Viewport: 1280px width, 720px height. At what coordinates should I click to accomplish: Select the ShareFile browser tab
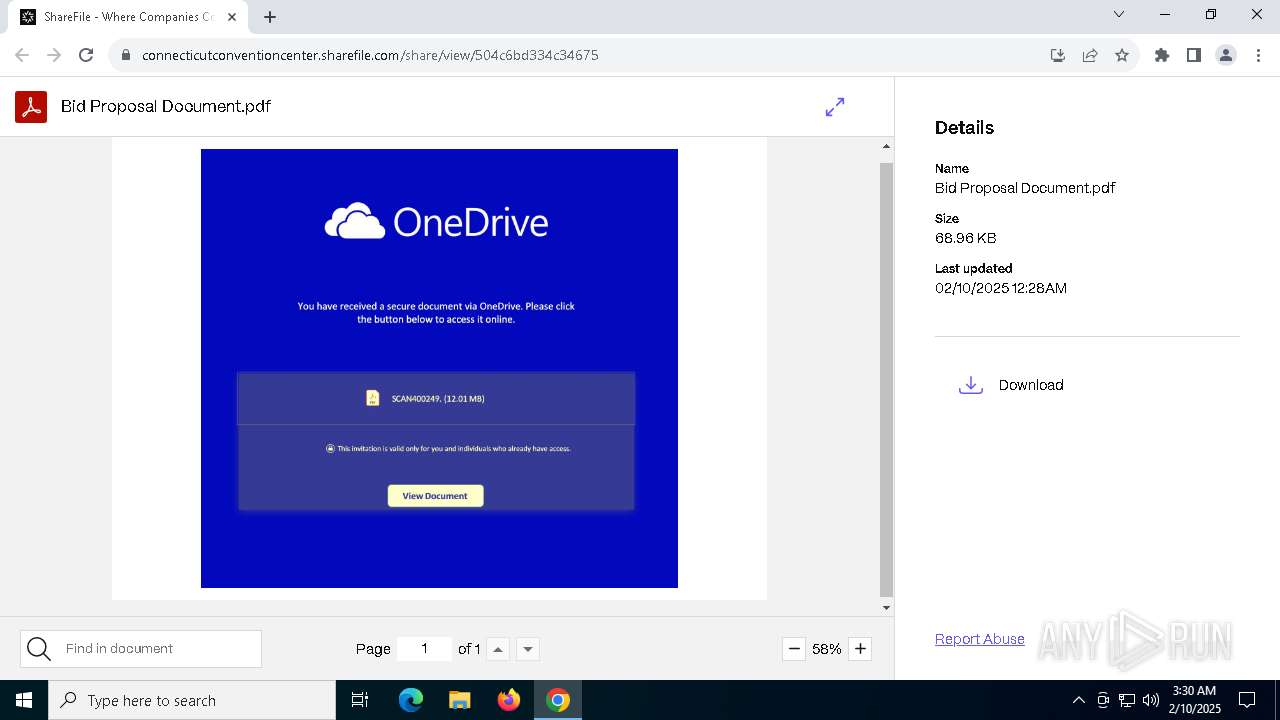(x=128, y=17)
